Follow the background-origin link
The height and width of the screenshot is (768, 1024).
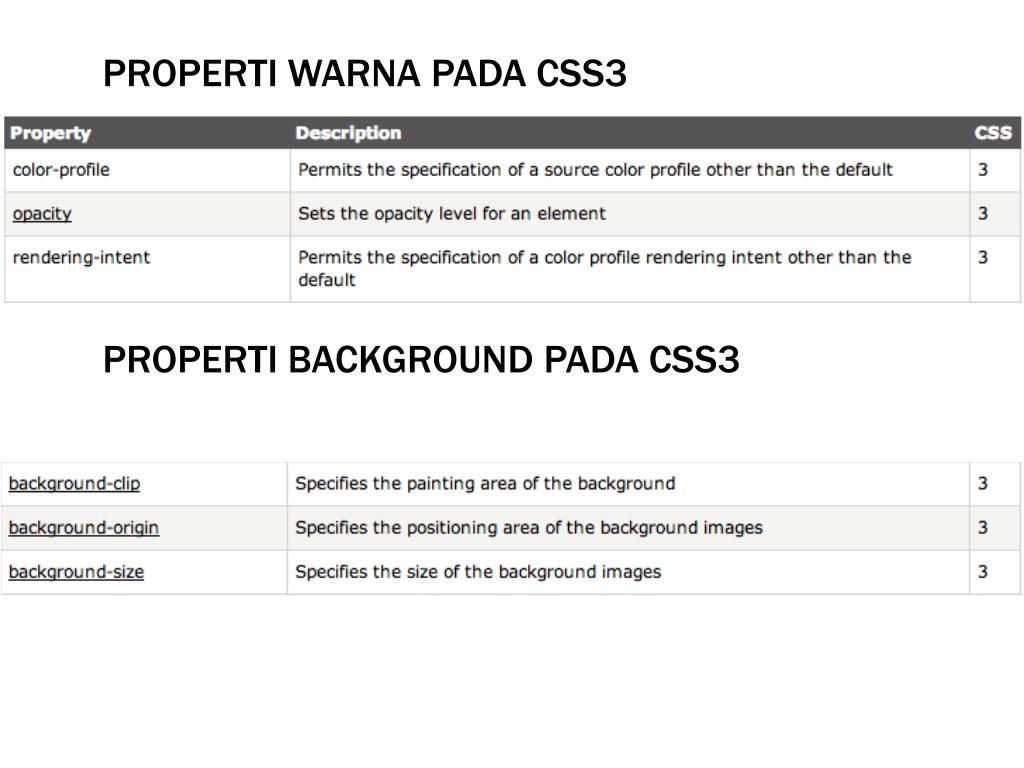(84, 528)
